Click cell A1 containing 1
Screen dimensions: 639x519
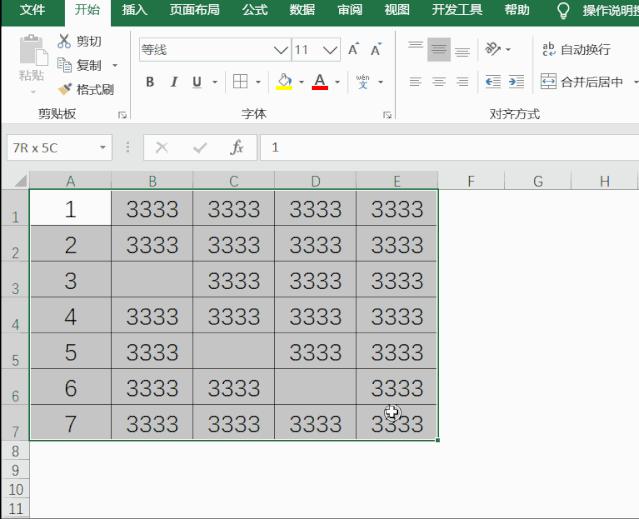coord(71,208)
